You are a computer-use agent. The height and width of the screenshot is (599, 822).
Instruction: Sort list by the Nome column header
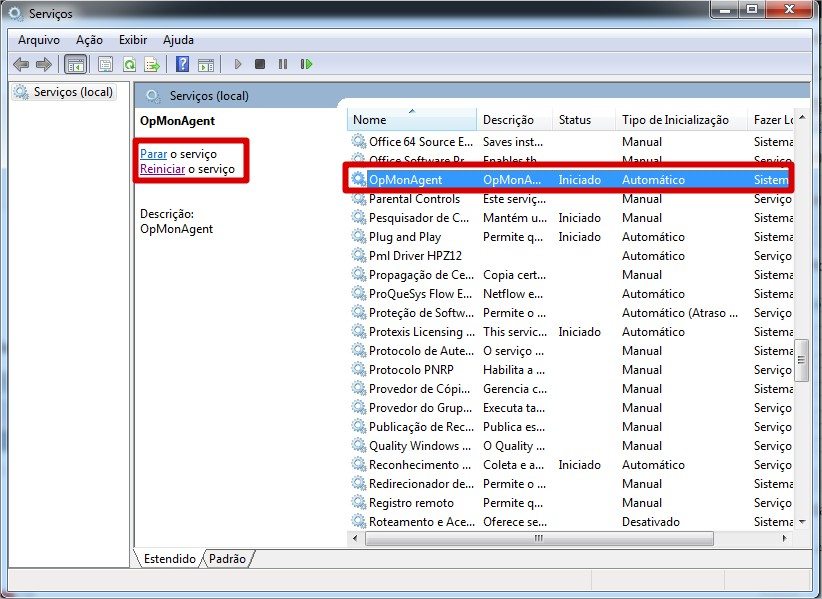410,120
